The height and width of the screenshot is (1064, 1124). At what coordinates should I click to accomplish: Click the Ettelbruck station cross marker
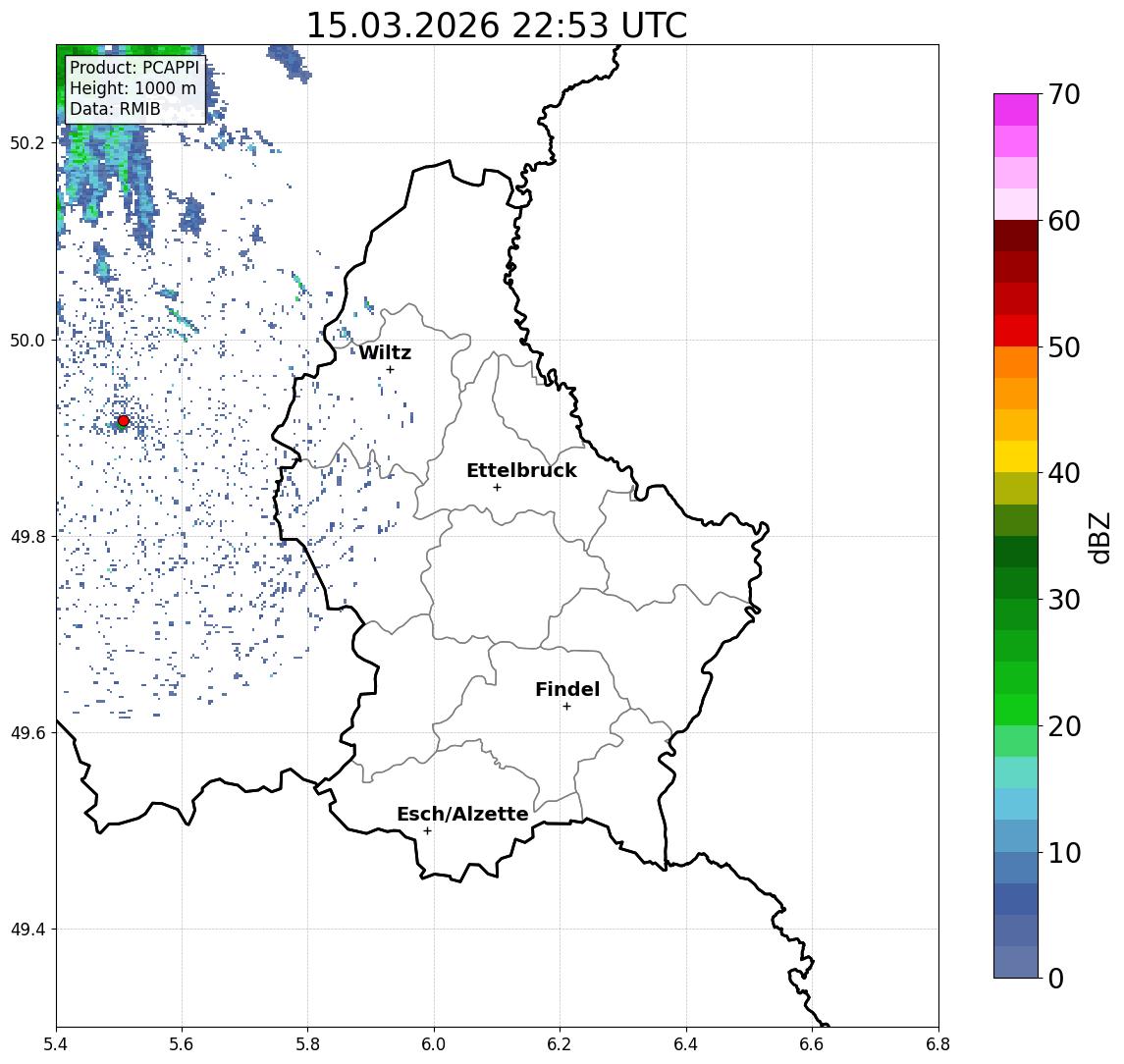click(x=497, y=488)
